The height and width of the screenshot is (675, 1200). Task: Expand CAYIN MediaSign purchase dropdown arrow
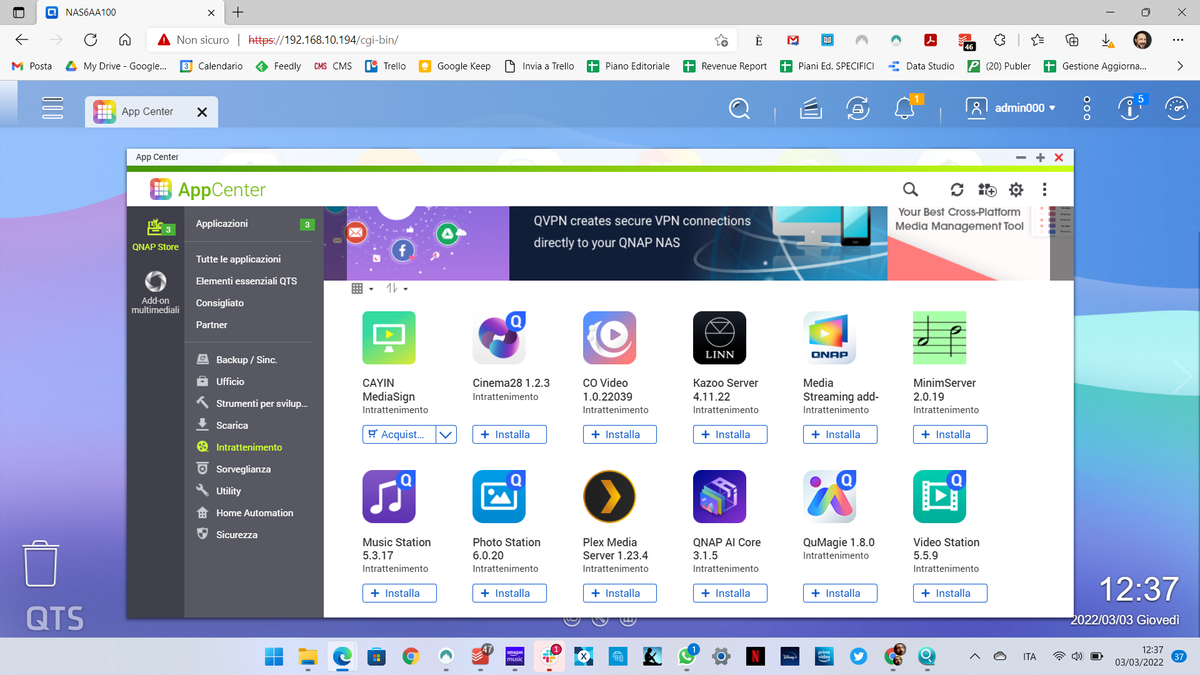point(447,434)
